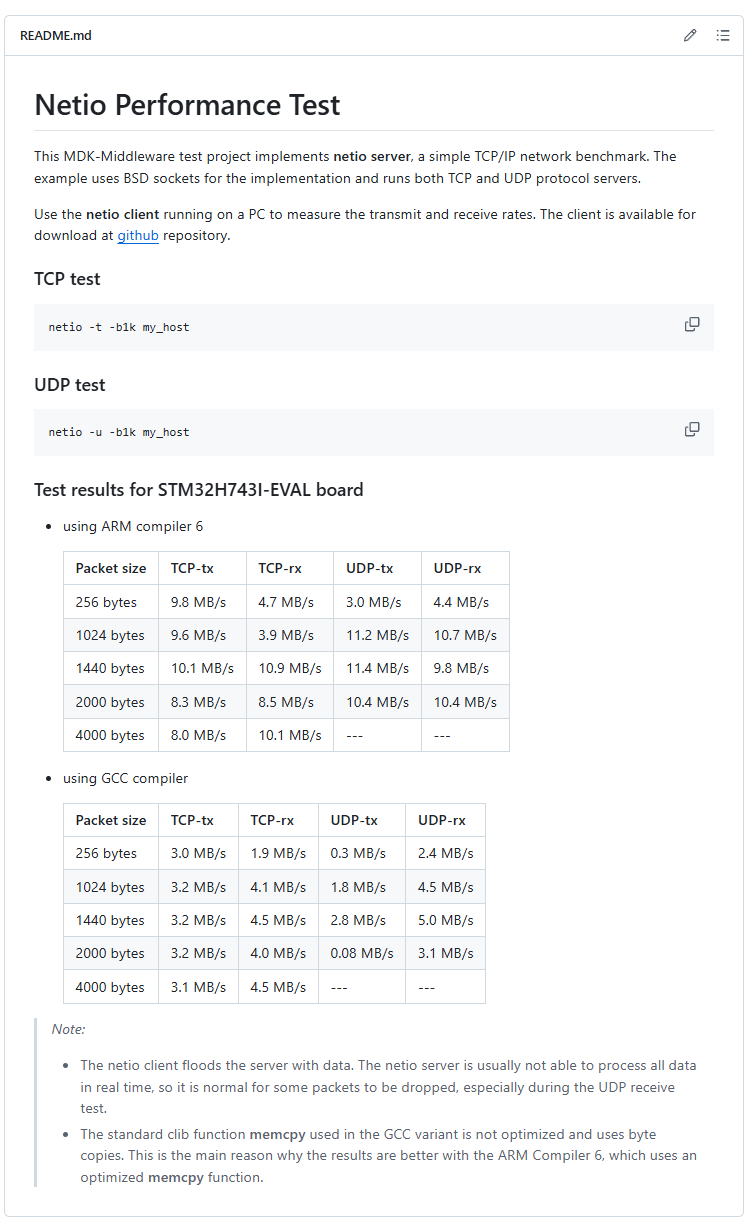Click UDP-rx header in ARM table
Screen dimensions: 754x1227
465,568
